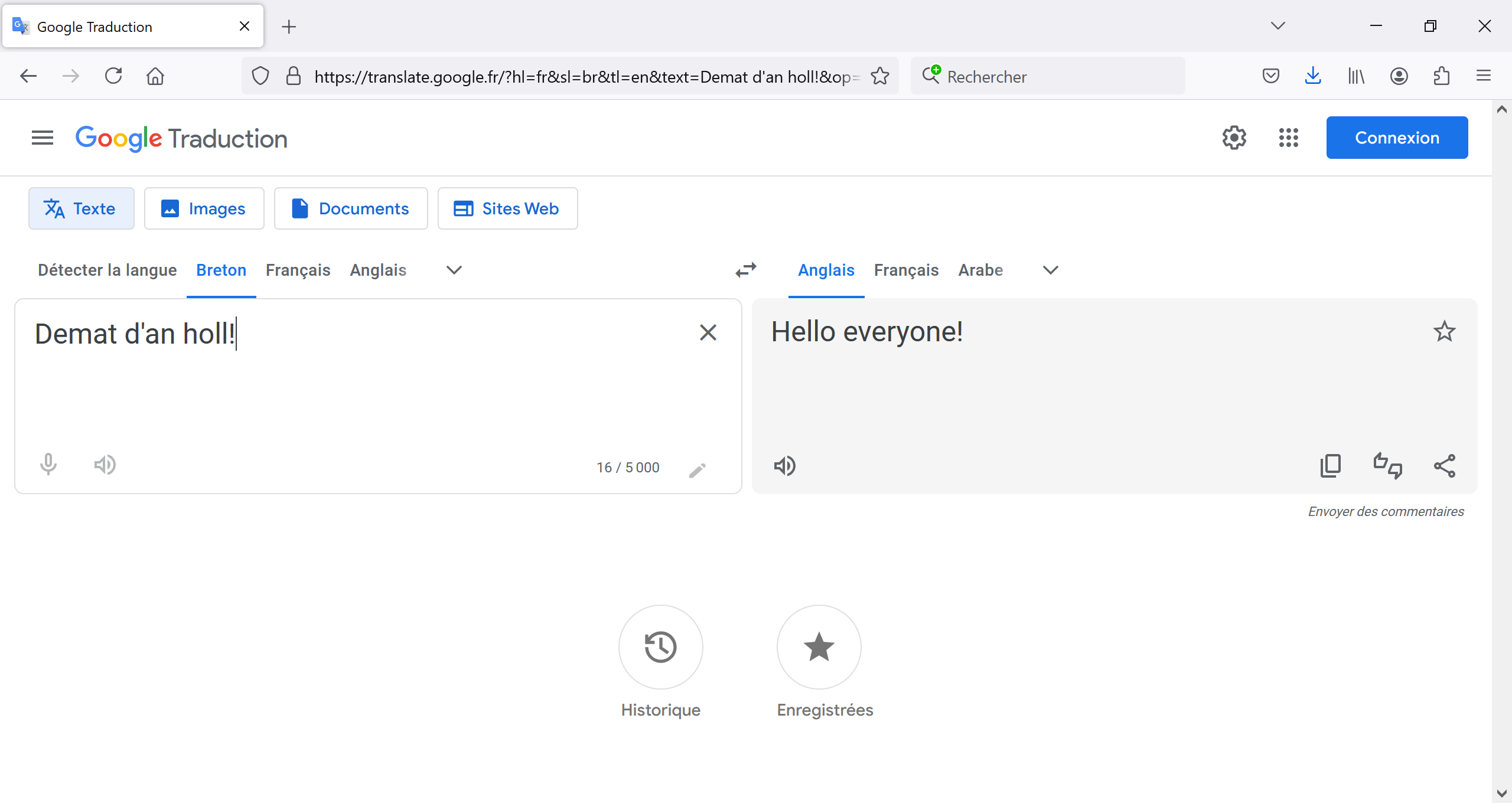
Task: Select Anglais as target language
Action: [826, 270]
